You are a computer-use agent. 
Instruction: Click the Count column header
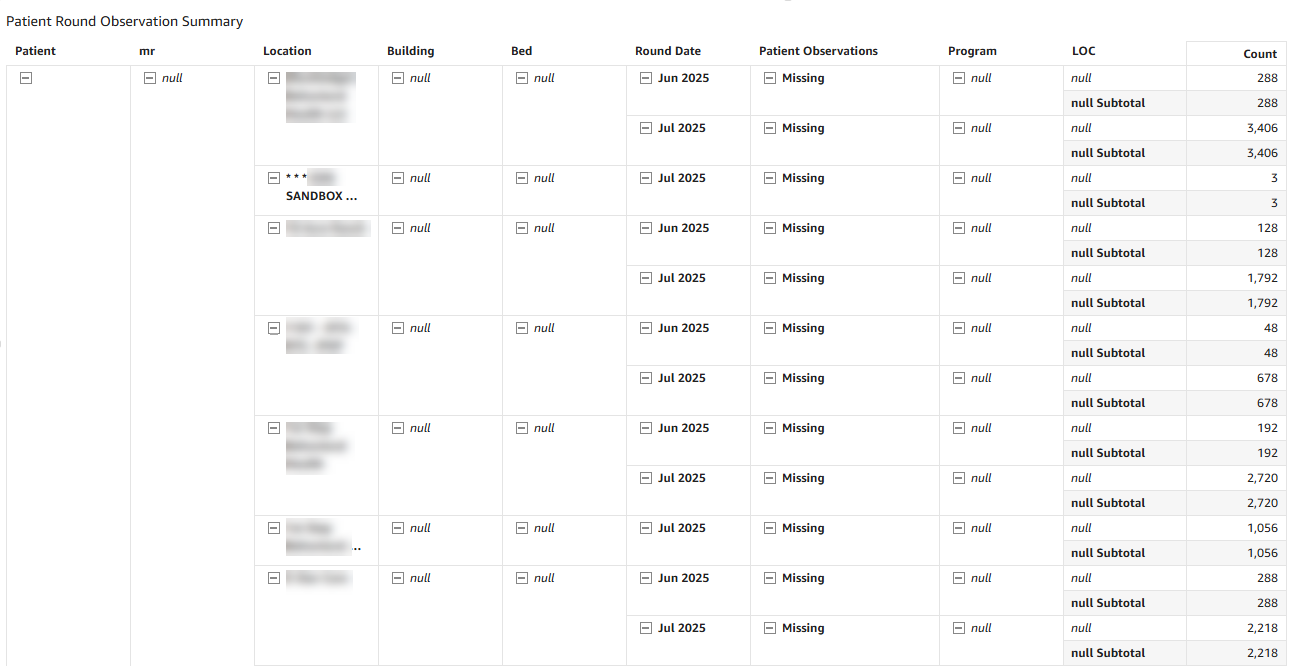1259,54
